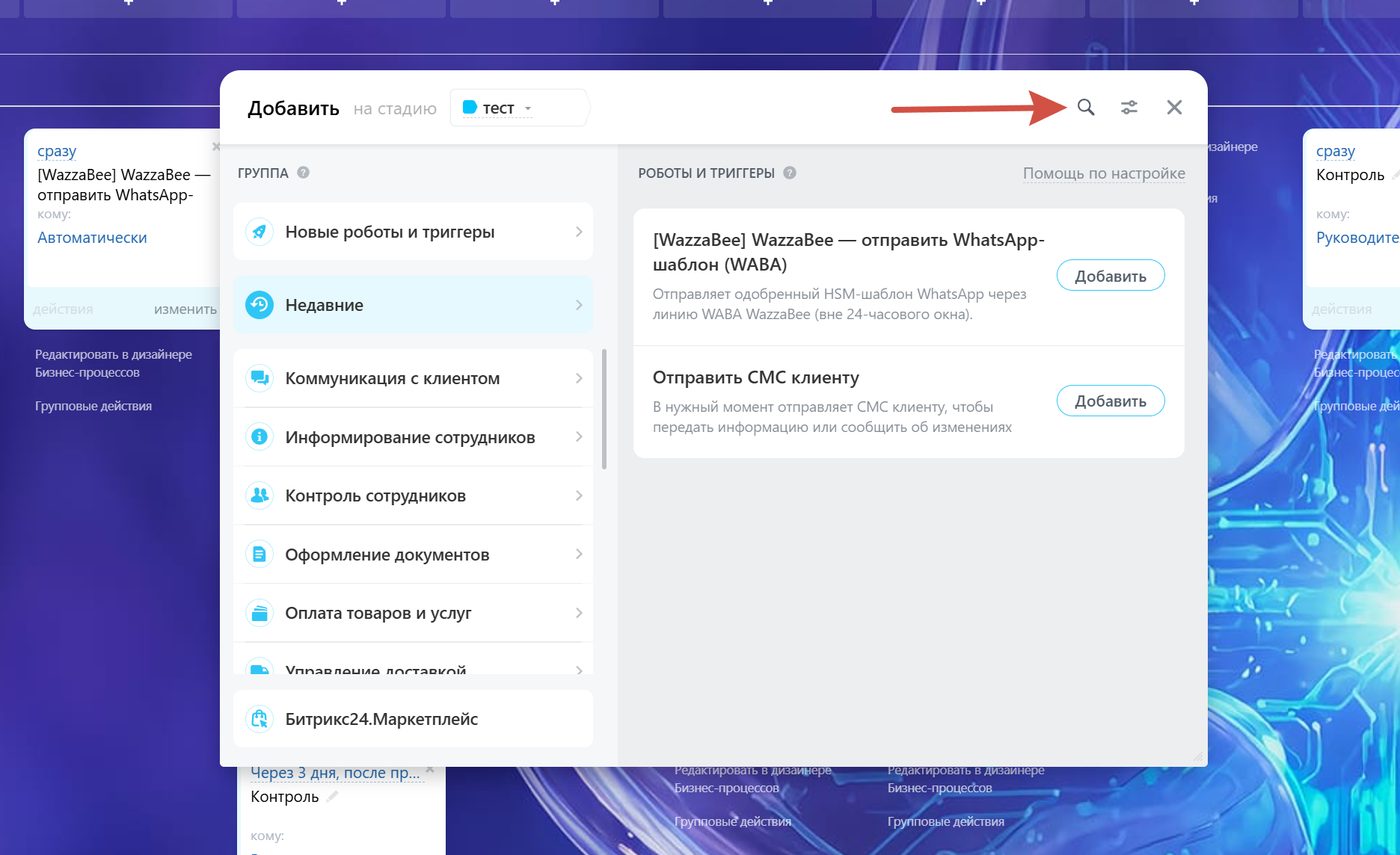Expand Новые роботы и триггеры chevron

click(x=579, y=232)
